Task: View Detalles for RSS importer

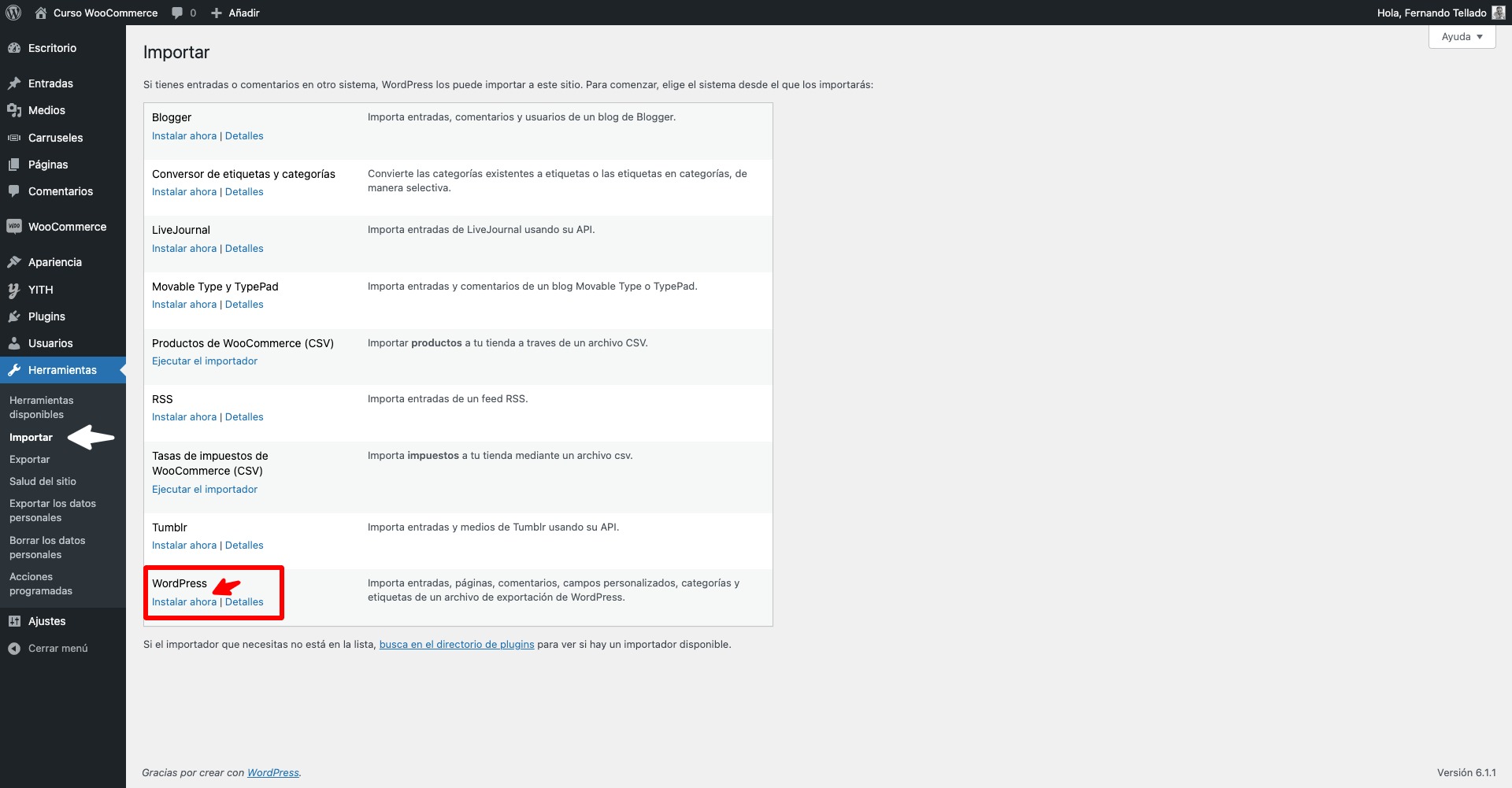Action: click(244, 417)
